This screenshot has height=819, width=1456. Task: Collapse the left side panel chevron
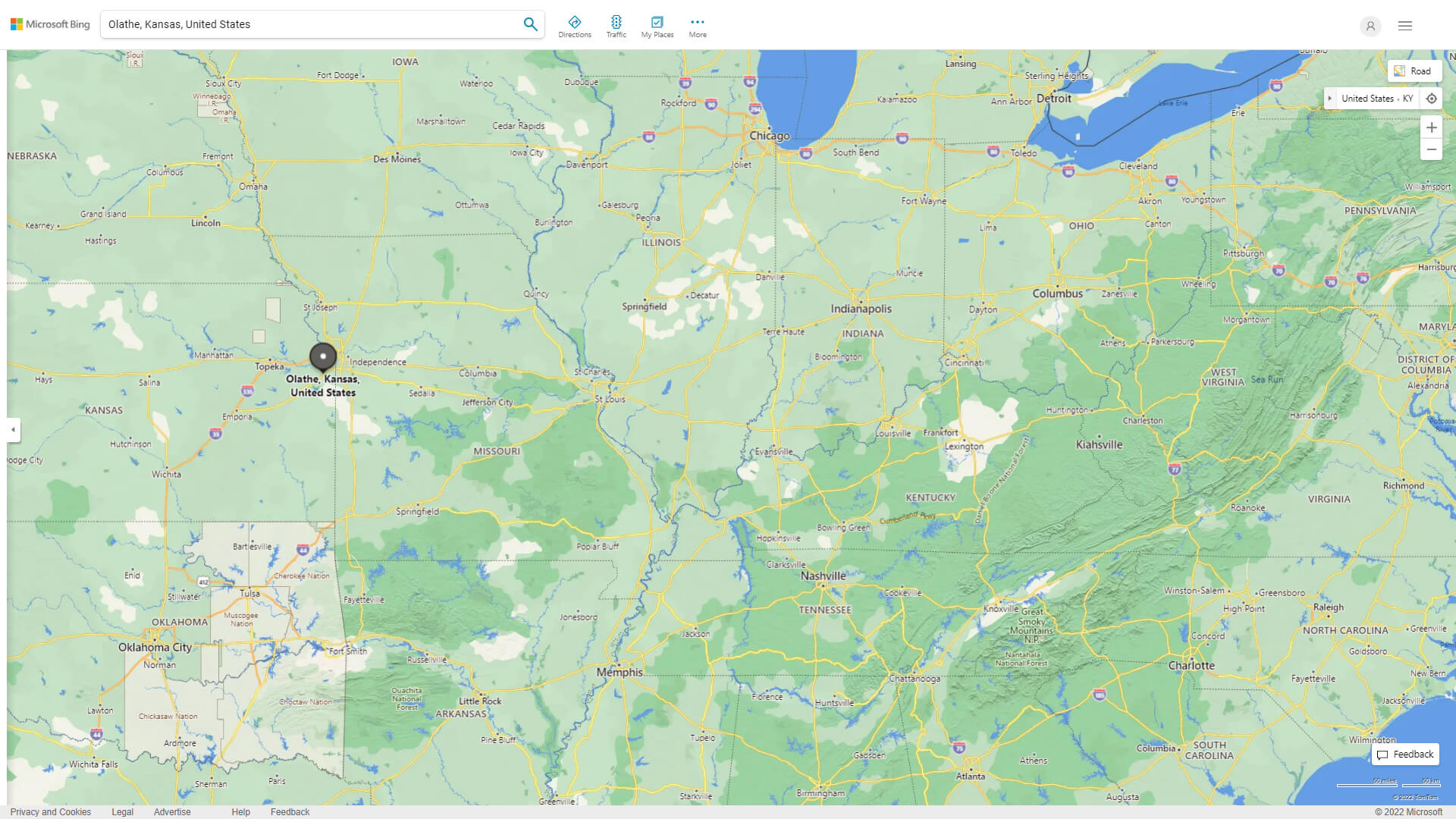tap(11, 430)
